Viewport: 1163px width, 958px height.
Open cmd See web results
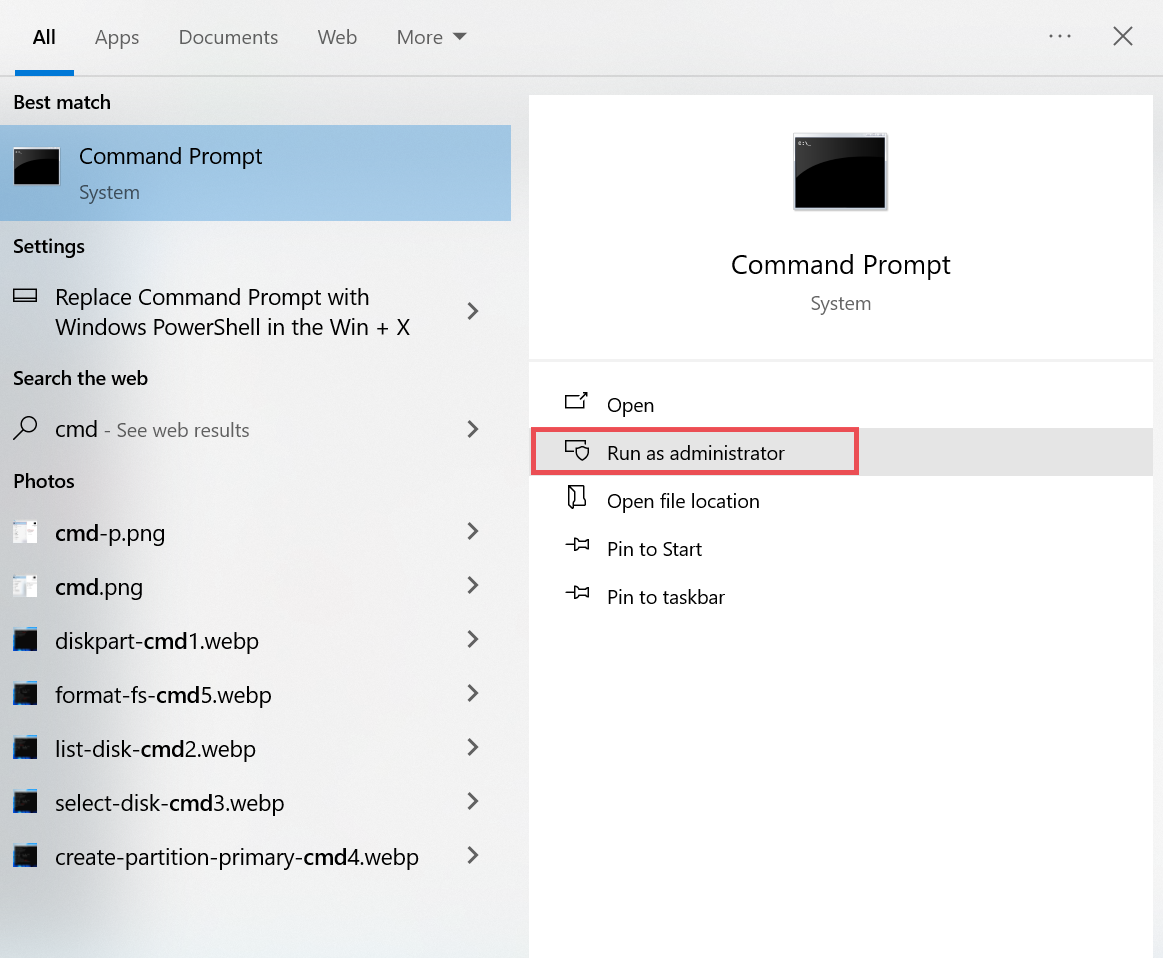[x=255, y=429]
